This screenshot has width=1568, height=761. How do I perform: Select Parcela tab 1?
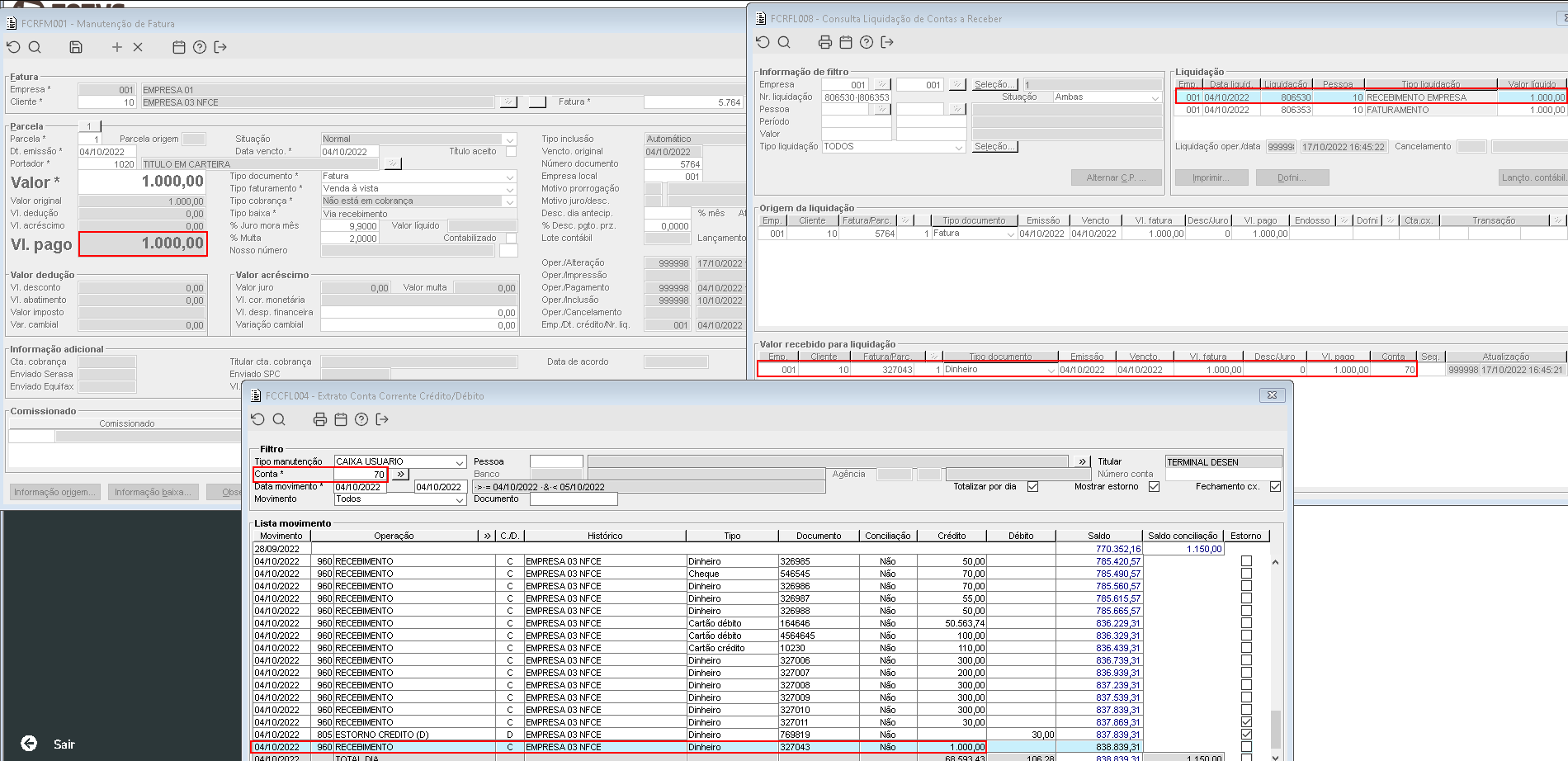[89, 126]
